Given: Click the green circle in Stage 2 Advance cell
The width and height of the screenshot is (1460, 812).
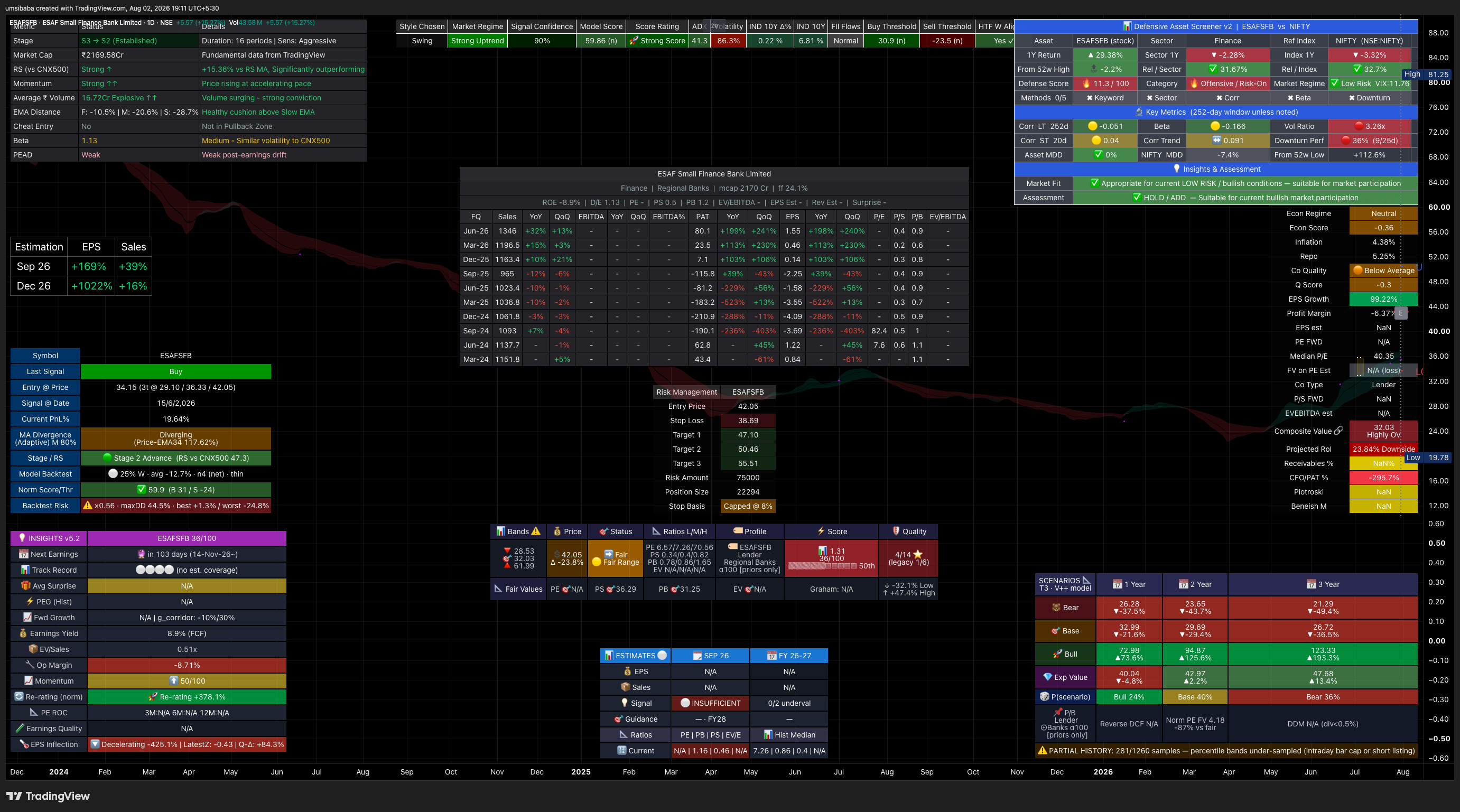Looking at the screenshot, I should pos(107,458).
